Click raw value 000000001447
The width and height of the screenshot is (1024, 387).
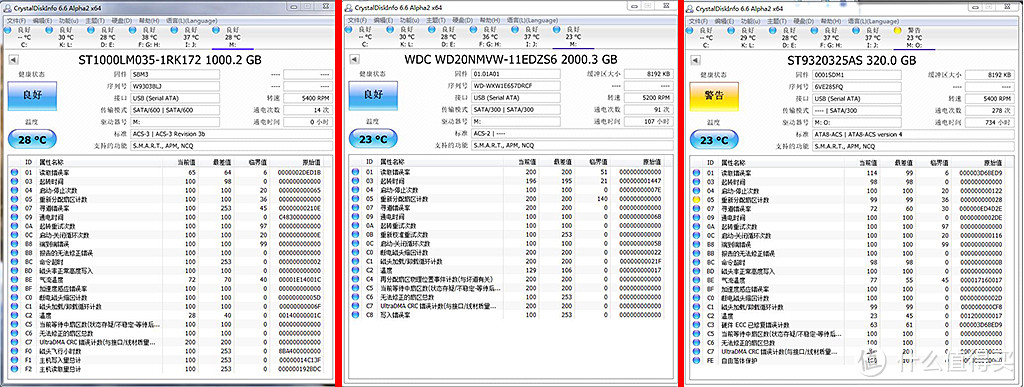(x=641, y=181)
